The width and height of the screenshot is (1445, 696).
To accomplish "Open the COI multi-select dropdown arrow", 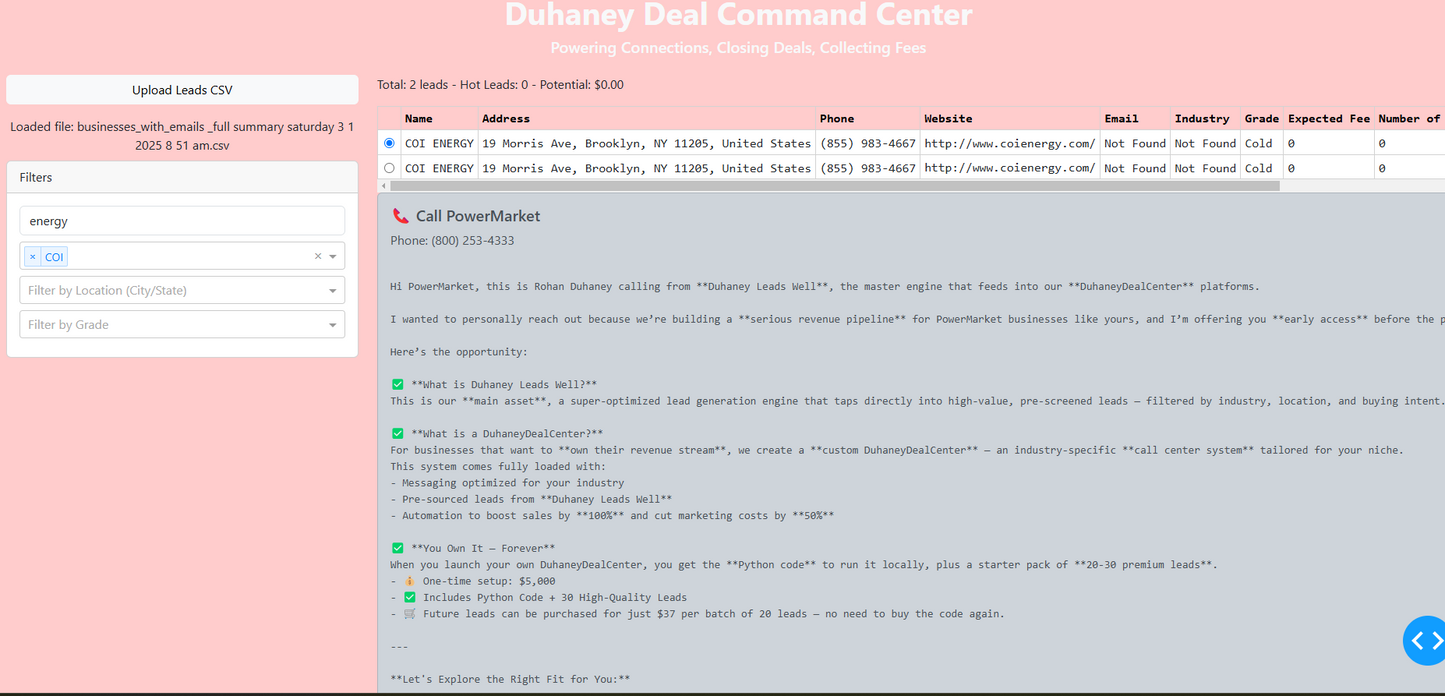I will coord(333,257).
